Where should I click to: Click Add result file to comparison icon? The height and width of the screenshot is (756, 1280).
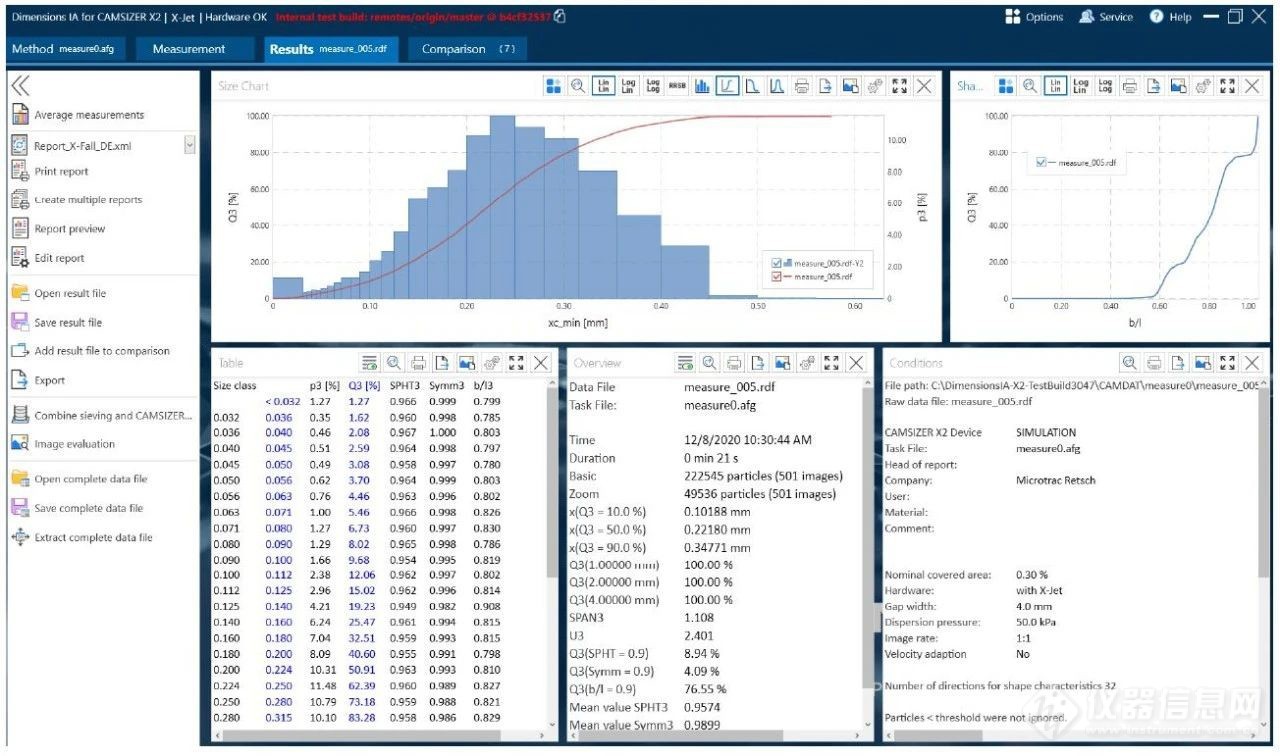pyautogui.click(x=20, y=351)
